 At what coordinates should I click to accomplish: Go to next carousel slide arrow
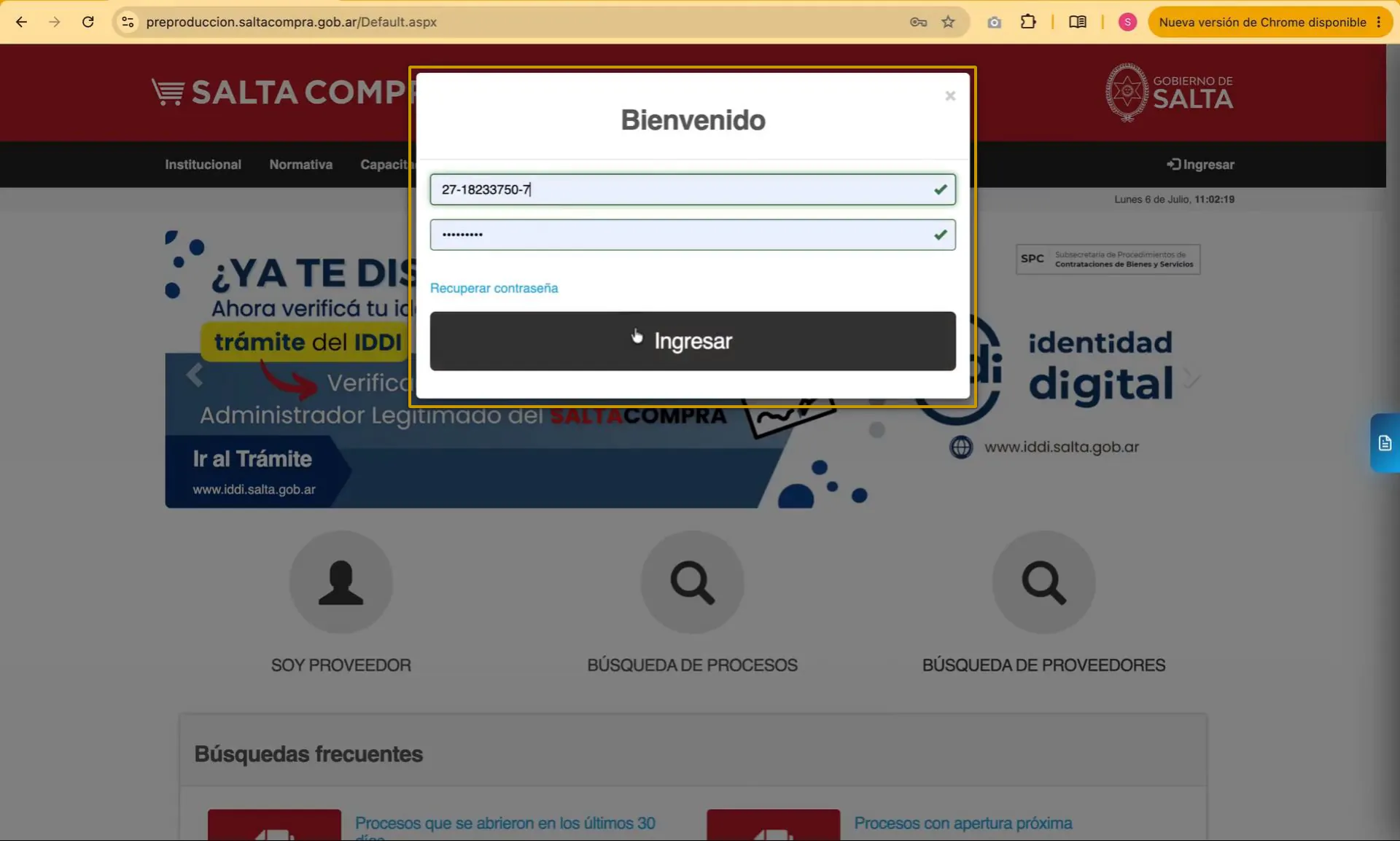tap(1191, 378)
